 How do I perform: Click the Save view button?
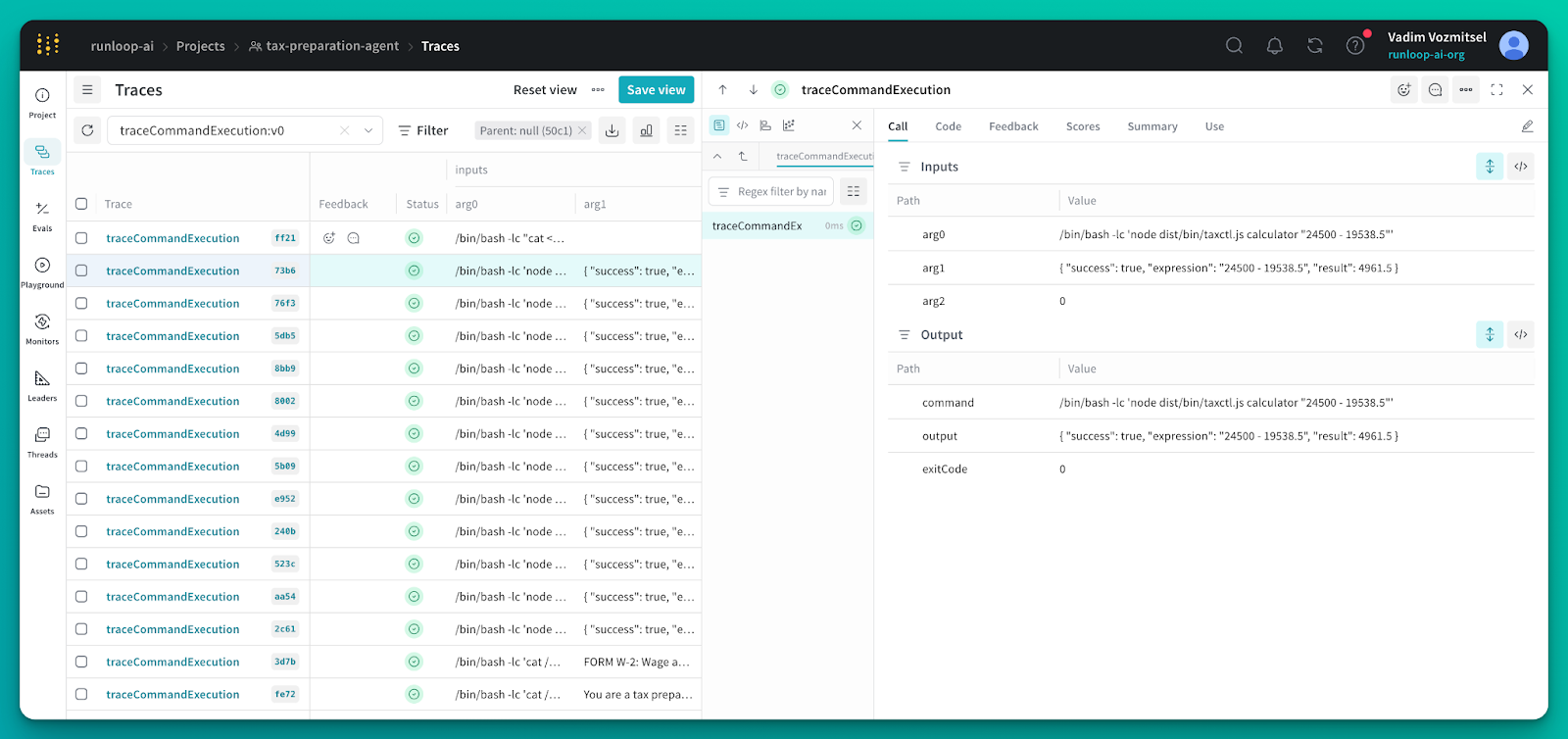pos(656,89)
